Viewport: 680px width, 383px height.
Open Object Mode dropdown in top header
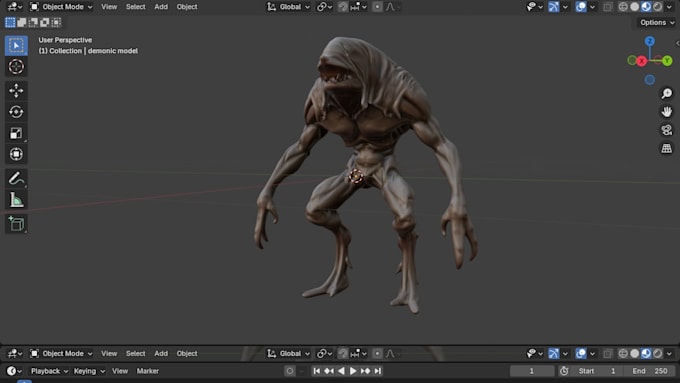[x=61, y=7]
